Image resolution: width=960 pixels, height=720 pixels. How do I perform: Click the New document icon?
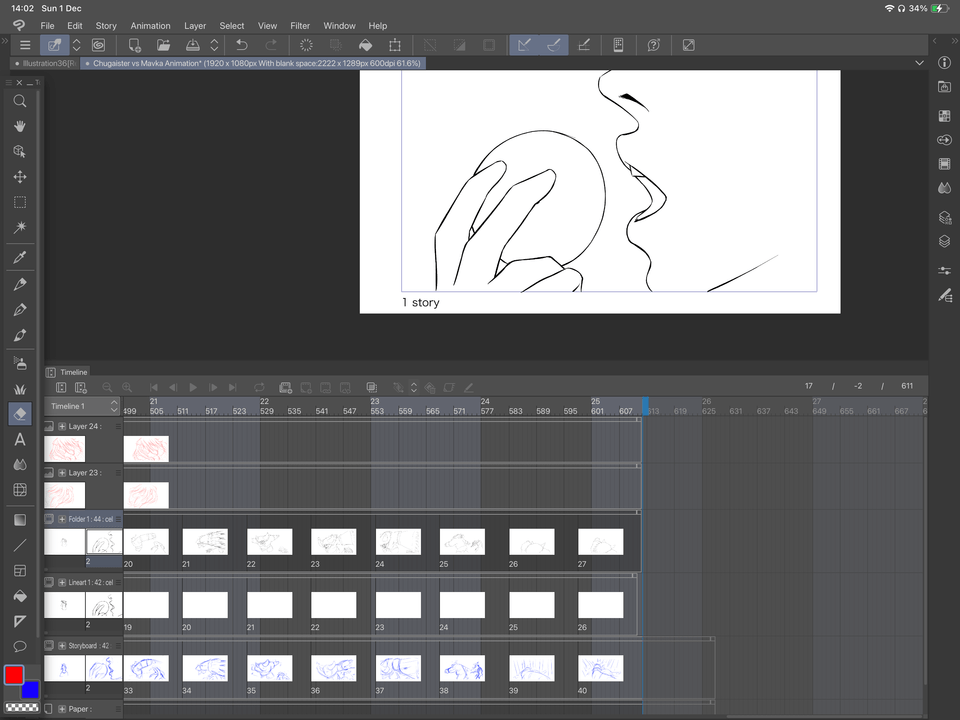pos(134,45)
